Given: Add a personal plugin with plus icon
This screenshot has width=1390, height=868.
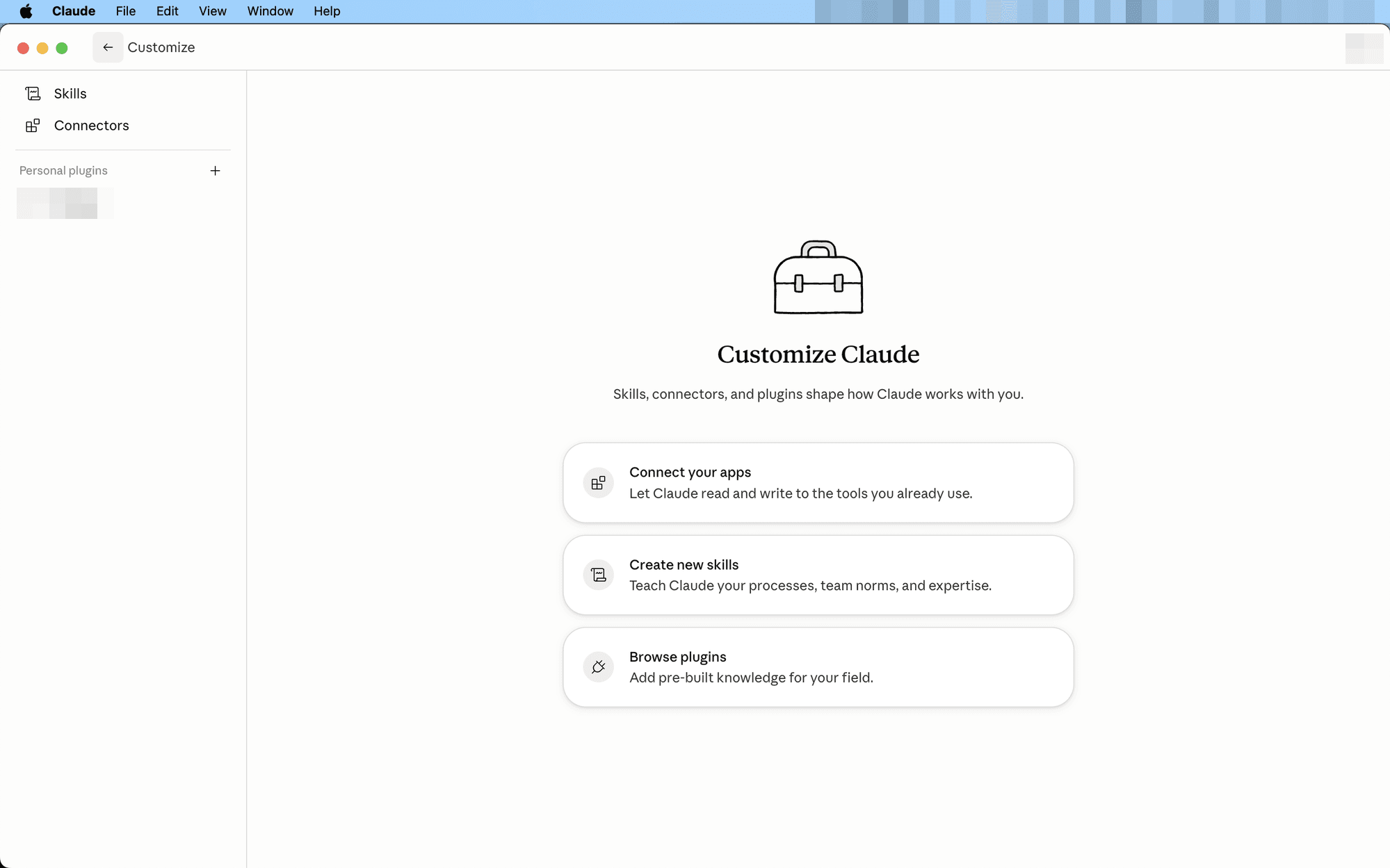Looking at the screenshot, I should click(x=215, y=171).
